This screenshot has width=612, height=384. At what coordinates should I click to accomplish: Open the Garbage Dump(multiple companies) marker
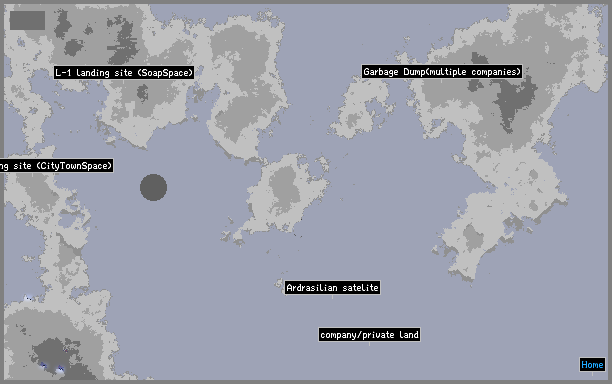442,72
